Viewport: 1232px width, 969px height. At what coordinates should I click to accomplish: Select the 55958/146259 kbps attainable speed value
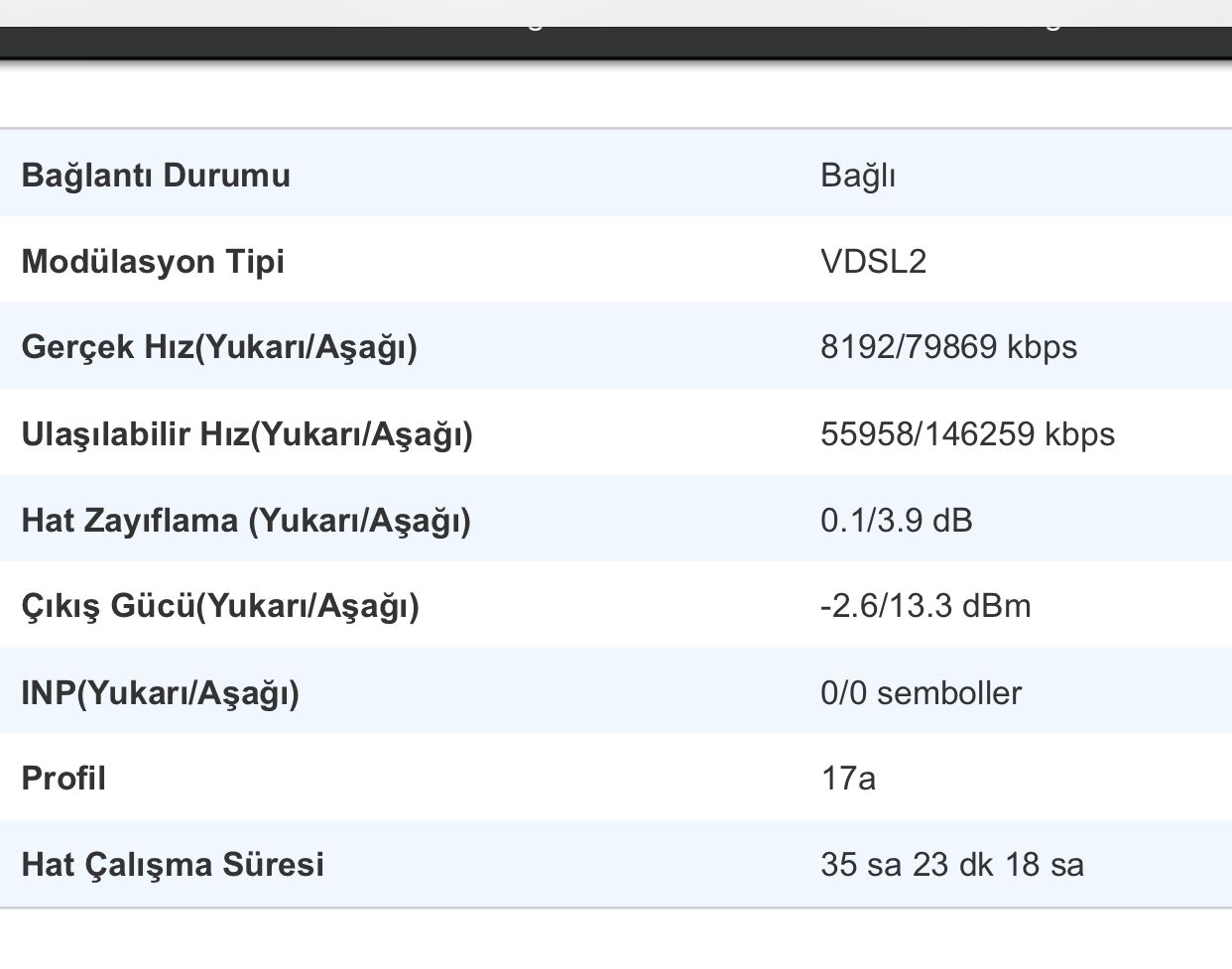pyautogui.click(x=967, y=434)
